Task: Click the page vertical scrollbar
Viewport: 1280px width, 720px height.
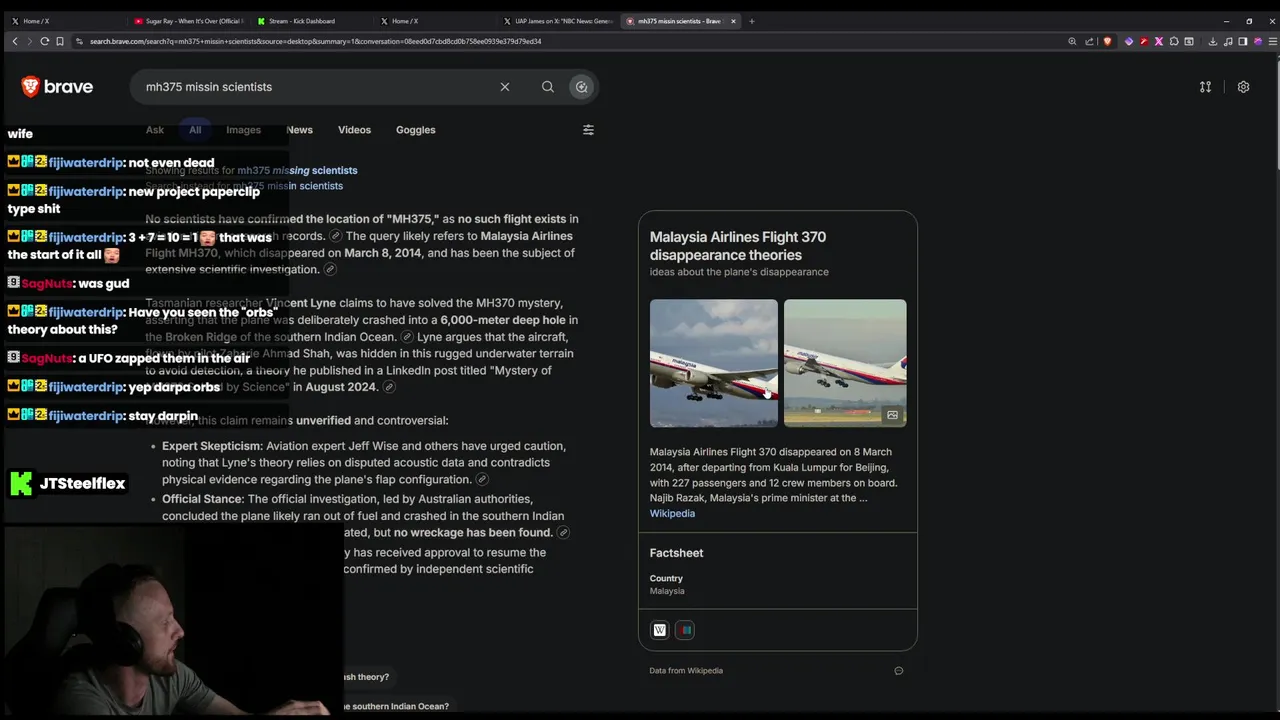Action: (1276, 115)
